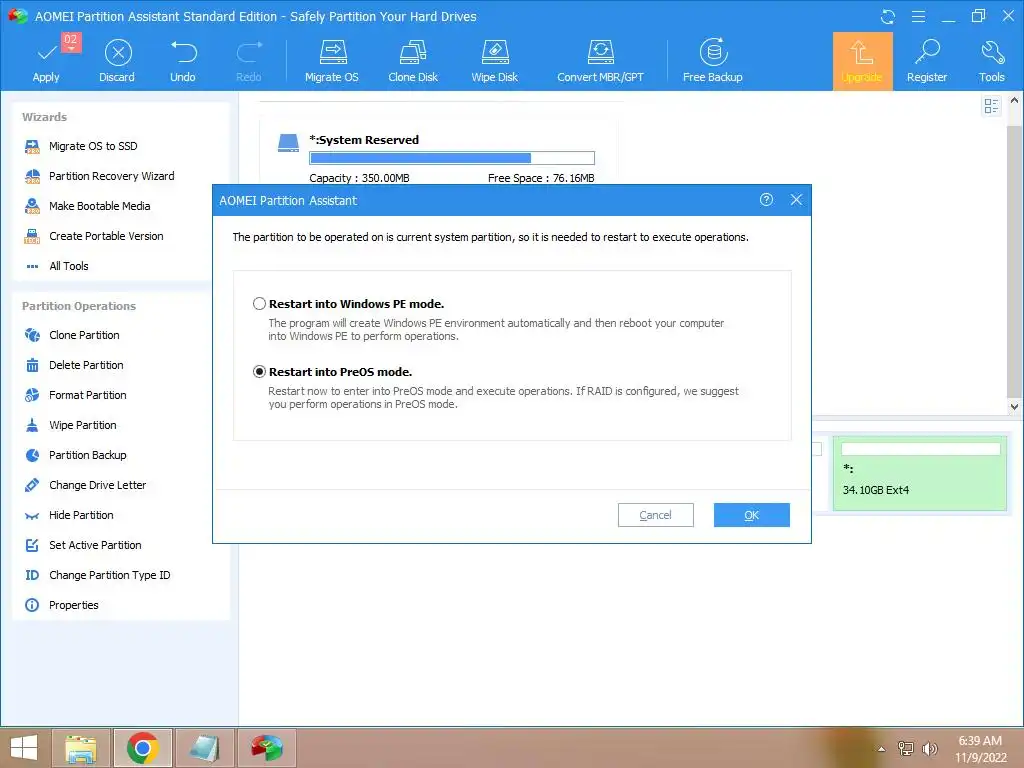Viewport: 1024px width, 768px height.
Task: Discard pending operations
Action: coord(118,61)
